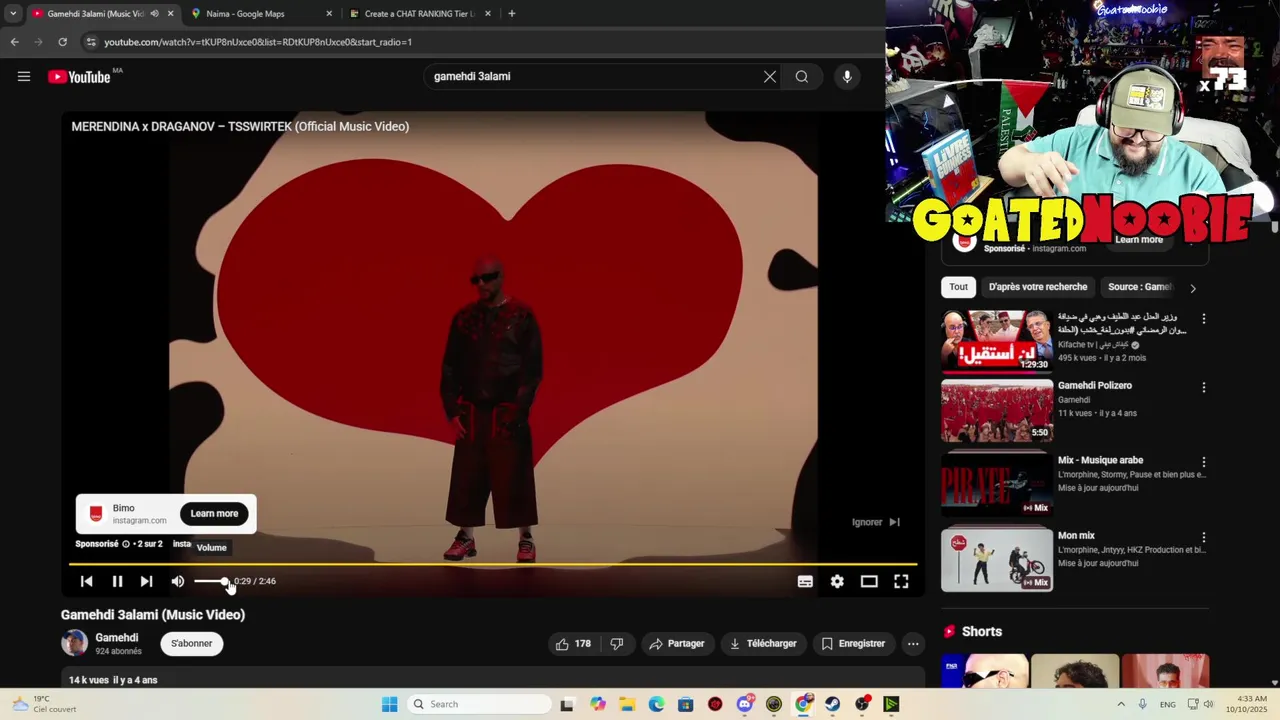Subscribe with the S'abonner button

tap(191, 644)
